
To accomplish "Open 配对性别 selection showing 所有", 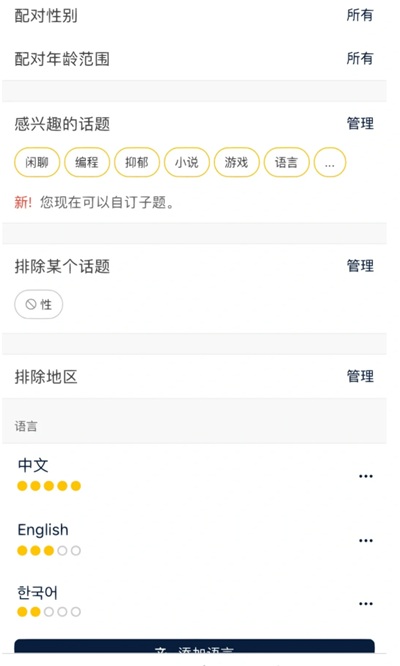I will (194, 16).
